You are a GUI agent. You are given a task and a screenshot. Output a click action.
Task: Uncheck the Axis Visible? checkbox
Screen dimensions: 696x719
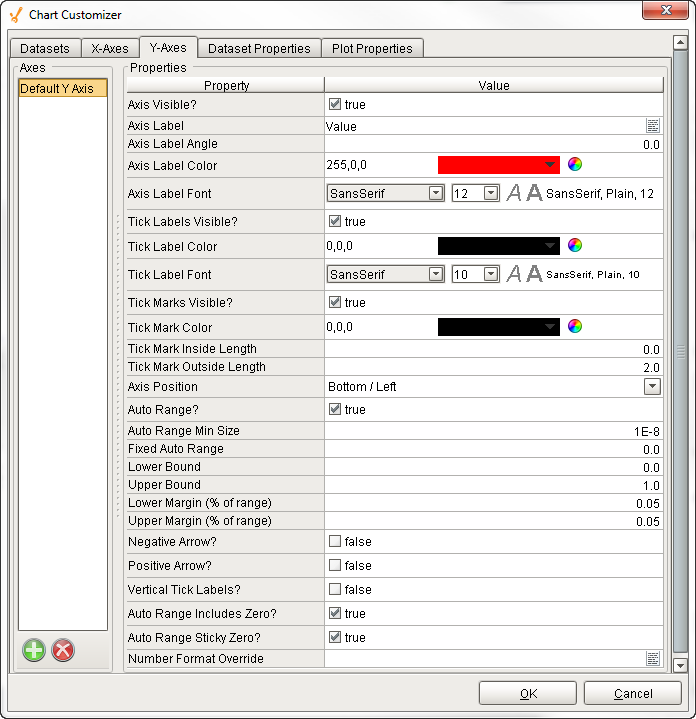tap(335, 104)
